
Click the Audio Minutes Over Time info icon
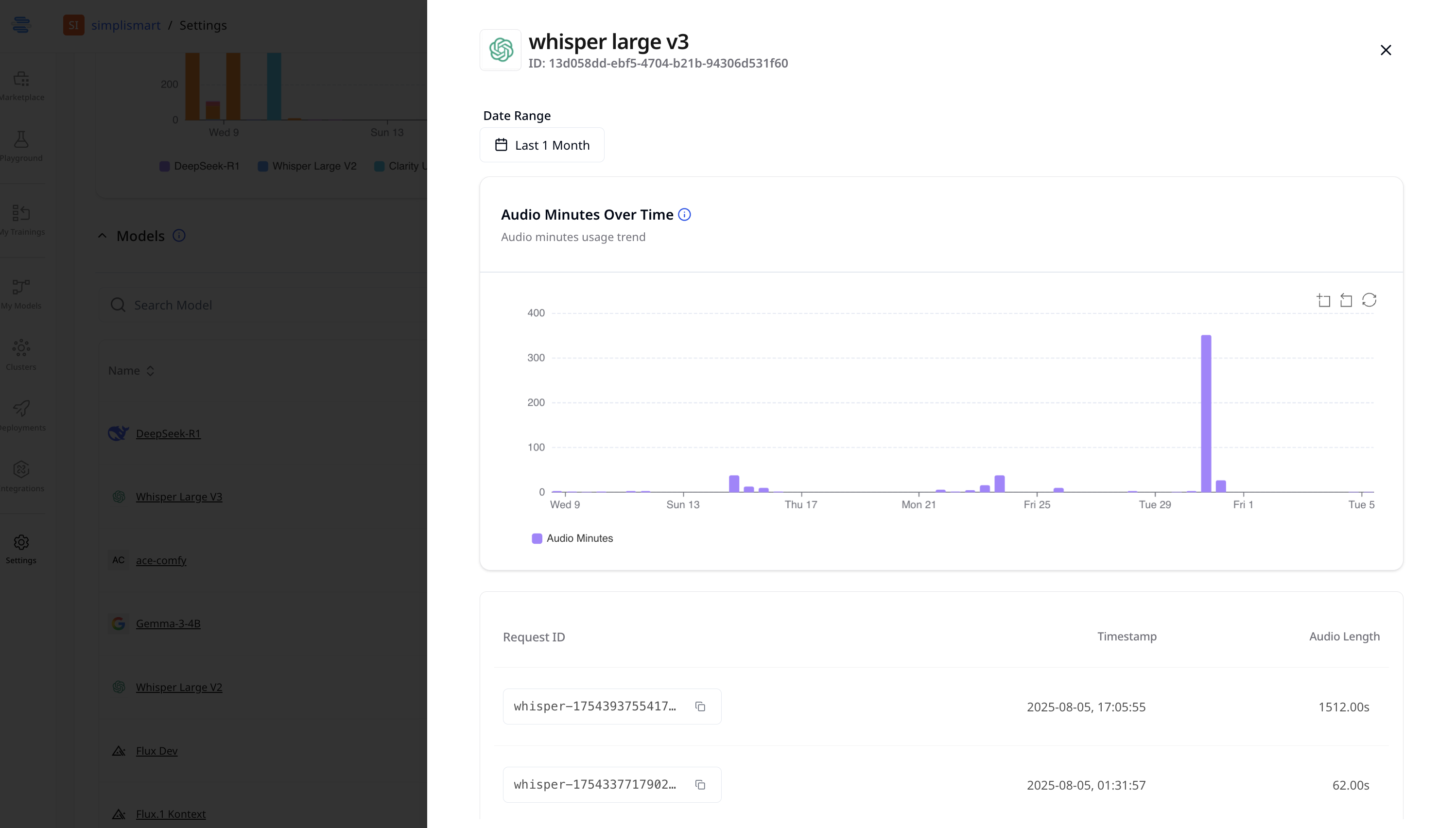click(x=684, y=214)
